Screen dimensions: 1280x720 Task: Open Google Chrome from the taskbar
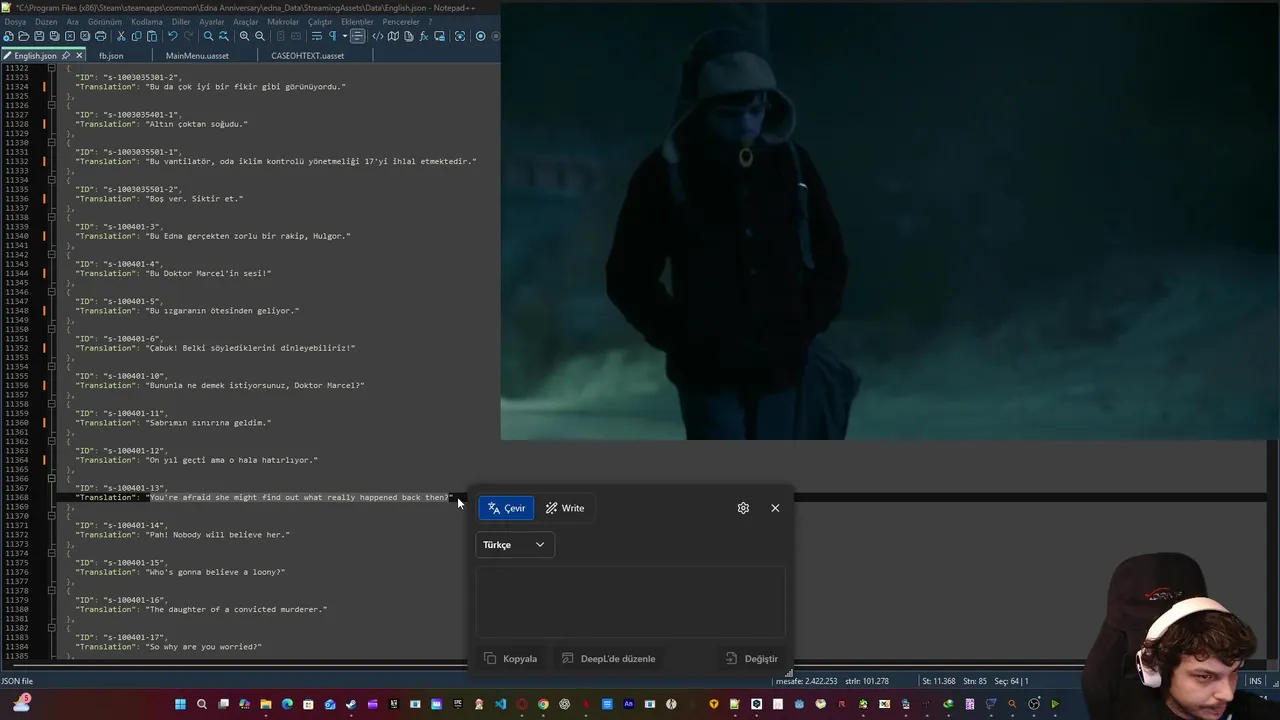tap(543, 704)
